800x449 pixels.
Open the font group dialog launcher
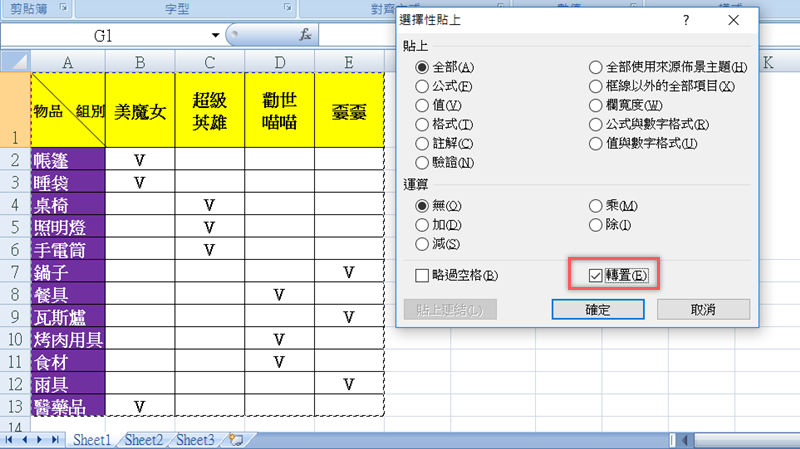click(288, 7)
